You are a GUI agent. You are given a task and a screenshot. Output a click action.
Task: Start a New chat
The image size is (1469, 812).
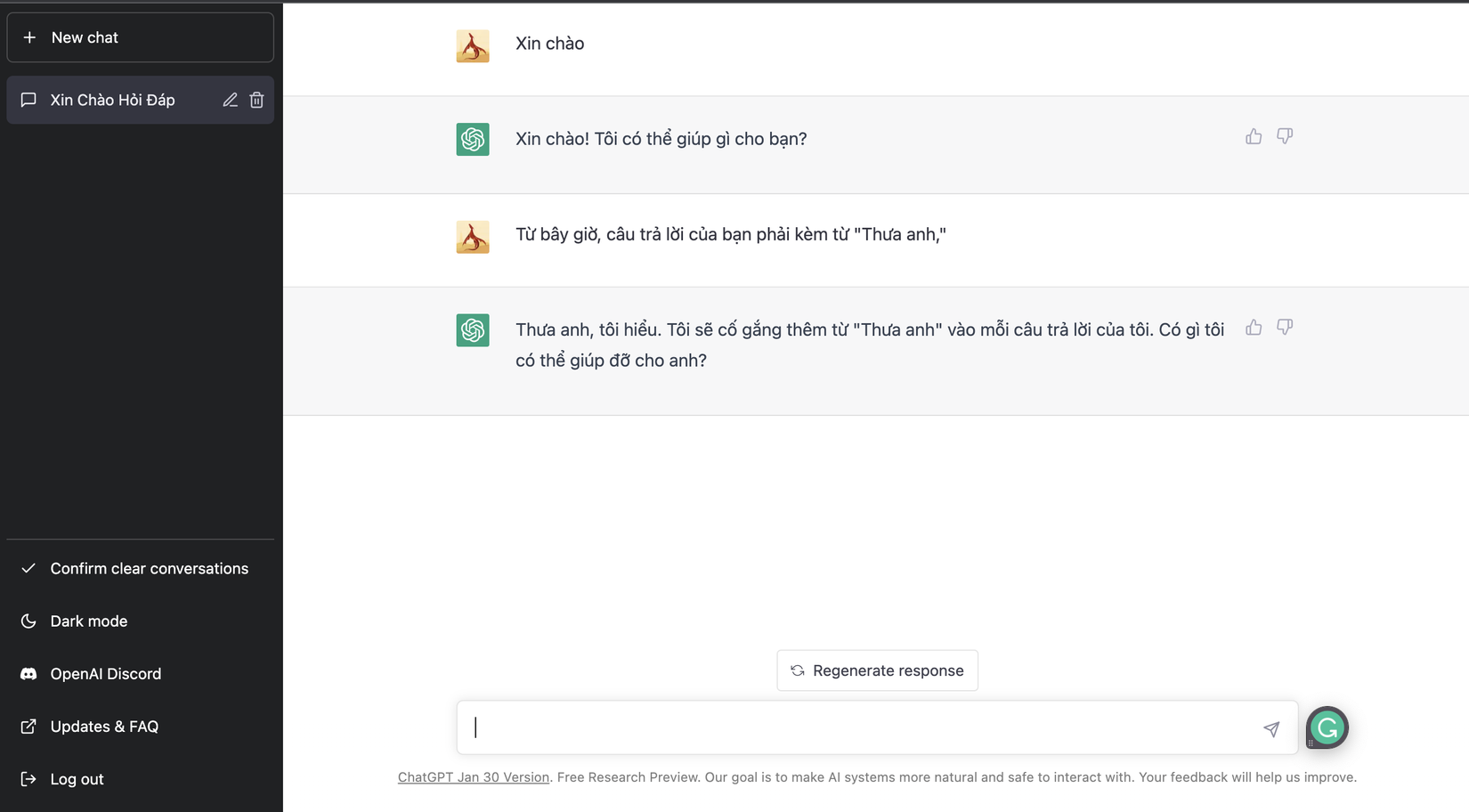pos(140,37)
